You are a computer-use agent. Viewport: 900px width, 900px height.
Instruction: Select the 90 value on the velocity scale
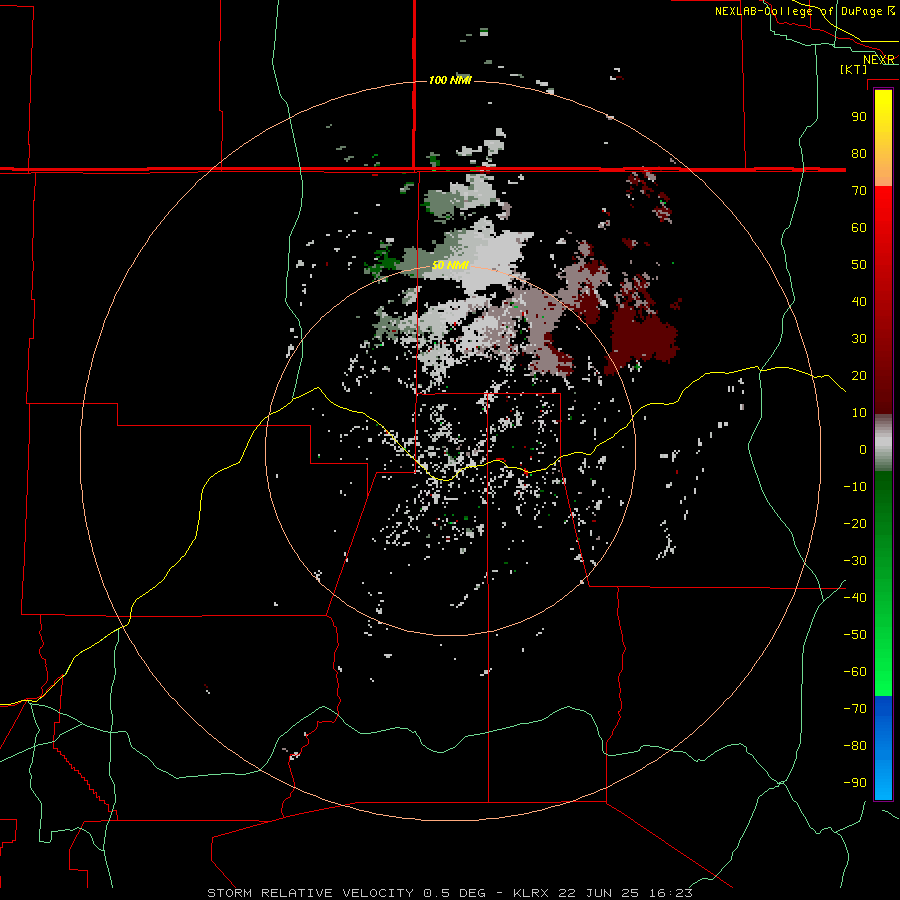(x=859, y=117)
